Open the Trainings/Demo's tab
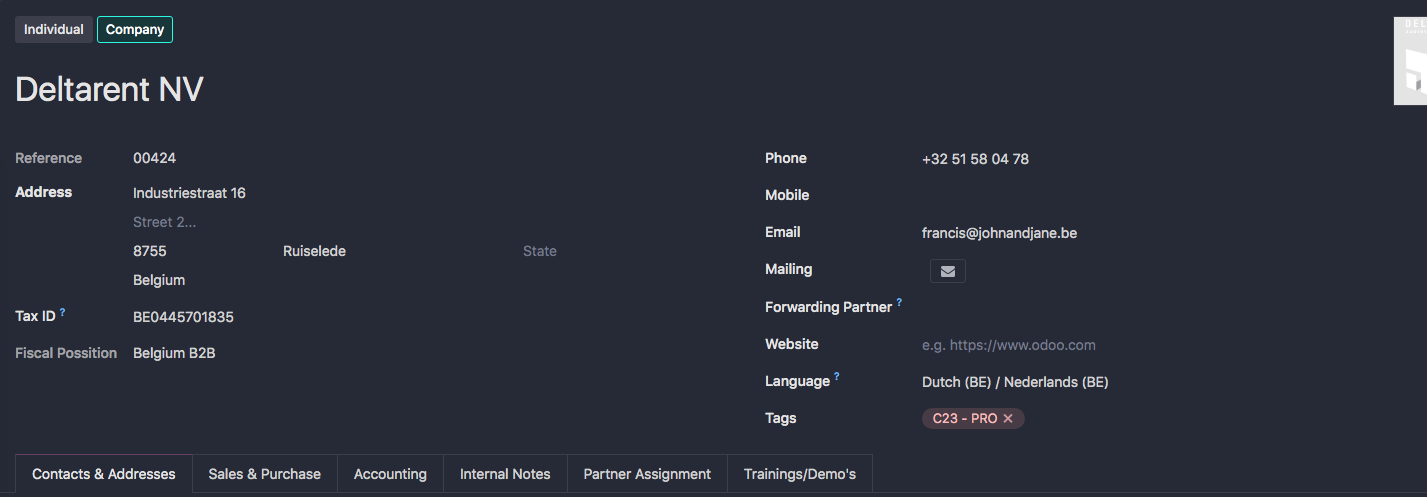Screen dimensions: 1427x497 pyautogui.click(x=799, y=474)
